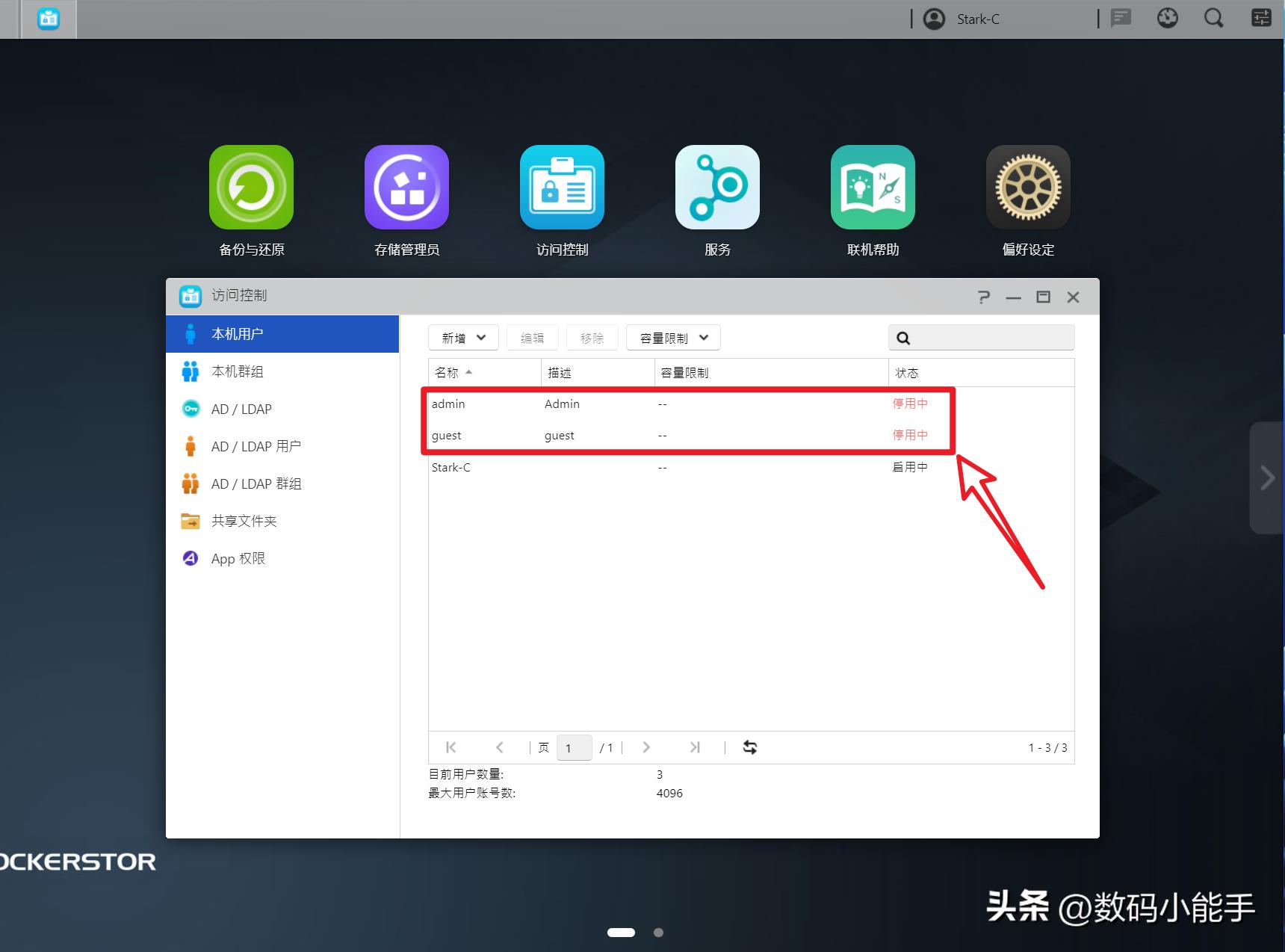Switch to 本机群组 section
The height and width of the screenshot is (952, 1285).
[x=238, y=371]
